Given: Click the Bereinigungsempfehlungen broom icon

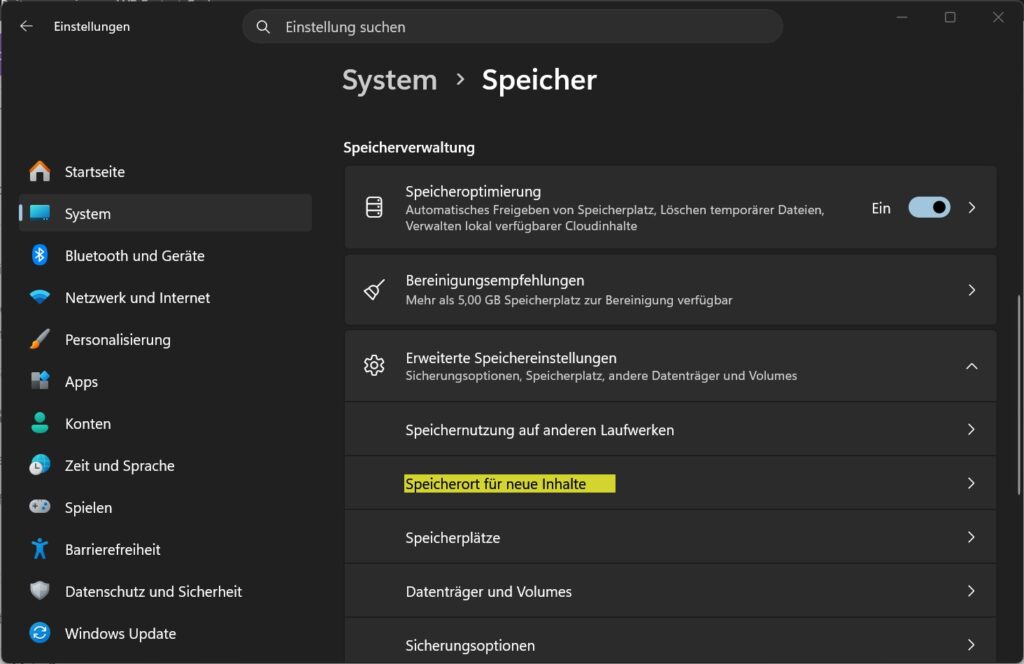Looking at the screenshot, I should click(x=374, y=289).
